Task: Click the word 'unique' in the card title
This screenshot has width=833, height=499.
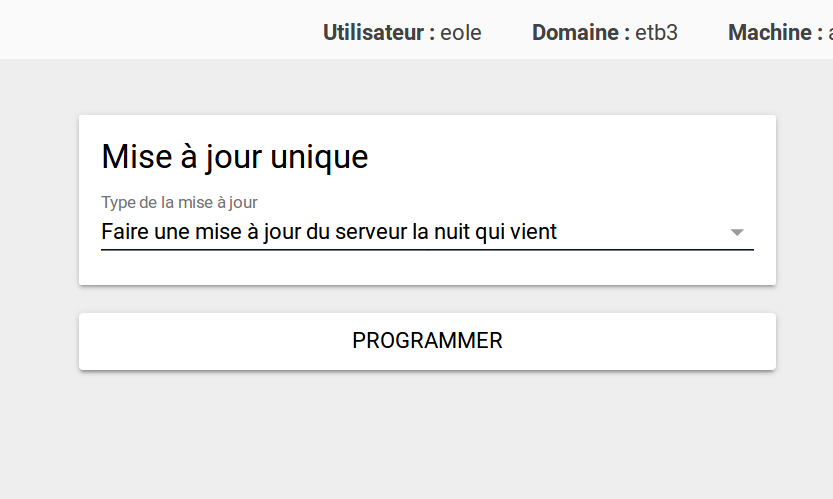Action: pyautogui.click(x=319, y=157)
